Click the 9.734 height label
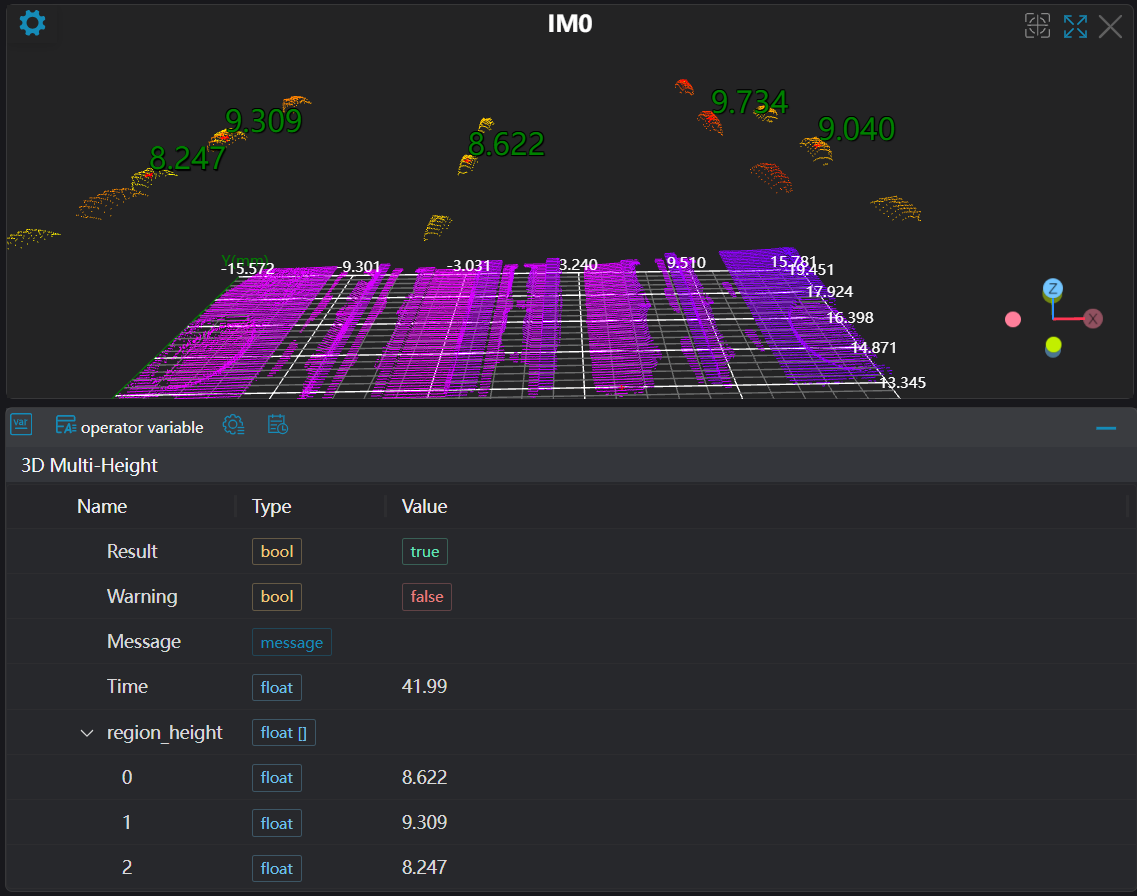The image size is (1137, 896). [x=749, y=102]
